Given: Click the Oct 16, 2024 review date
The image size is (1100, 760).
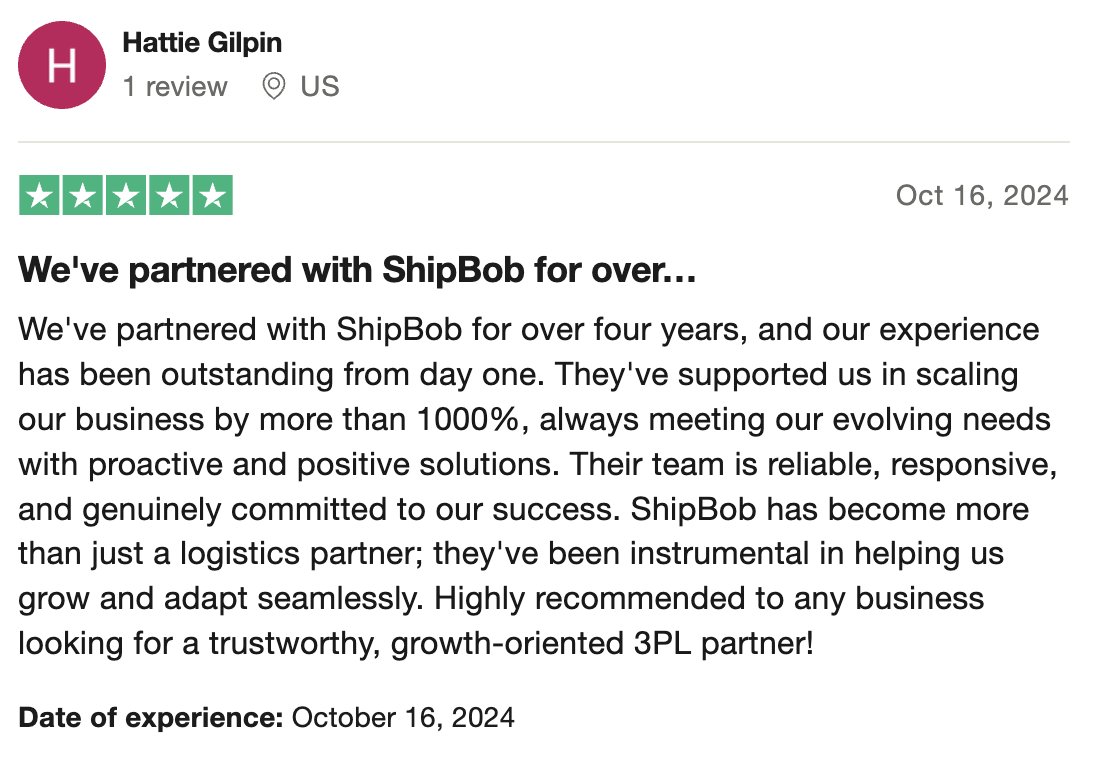Looking at the screenshot, I should (x=982, y=195).
